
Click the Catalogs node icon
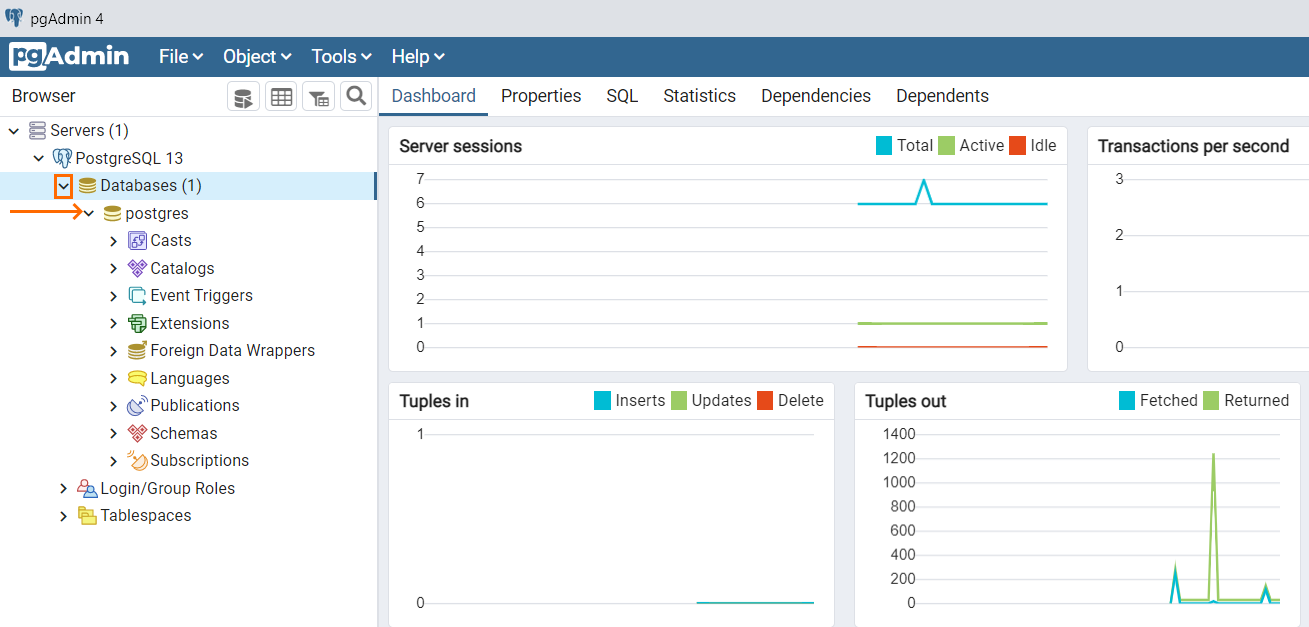pyautogui.click(x=138, y=268)
